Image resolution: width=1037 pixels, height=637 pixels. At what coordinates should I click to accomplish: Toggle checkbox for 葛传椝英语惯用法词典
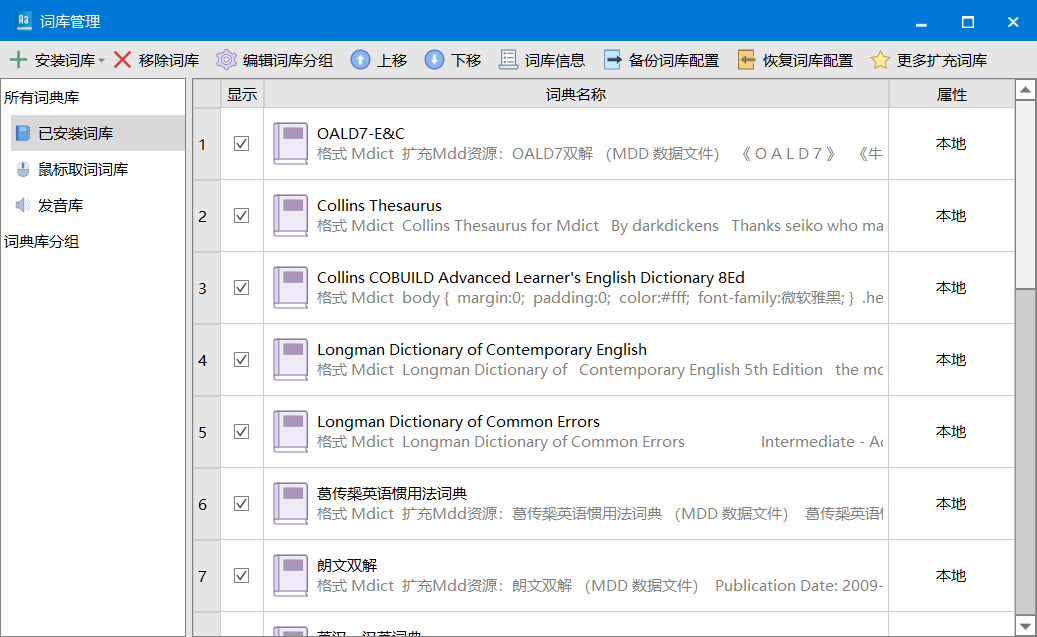tap(241, 504)
